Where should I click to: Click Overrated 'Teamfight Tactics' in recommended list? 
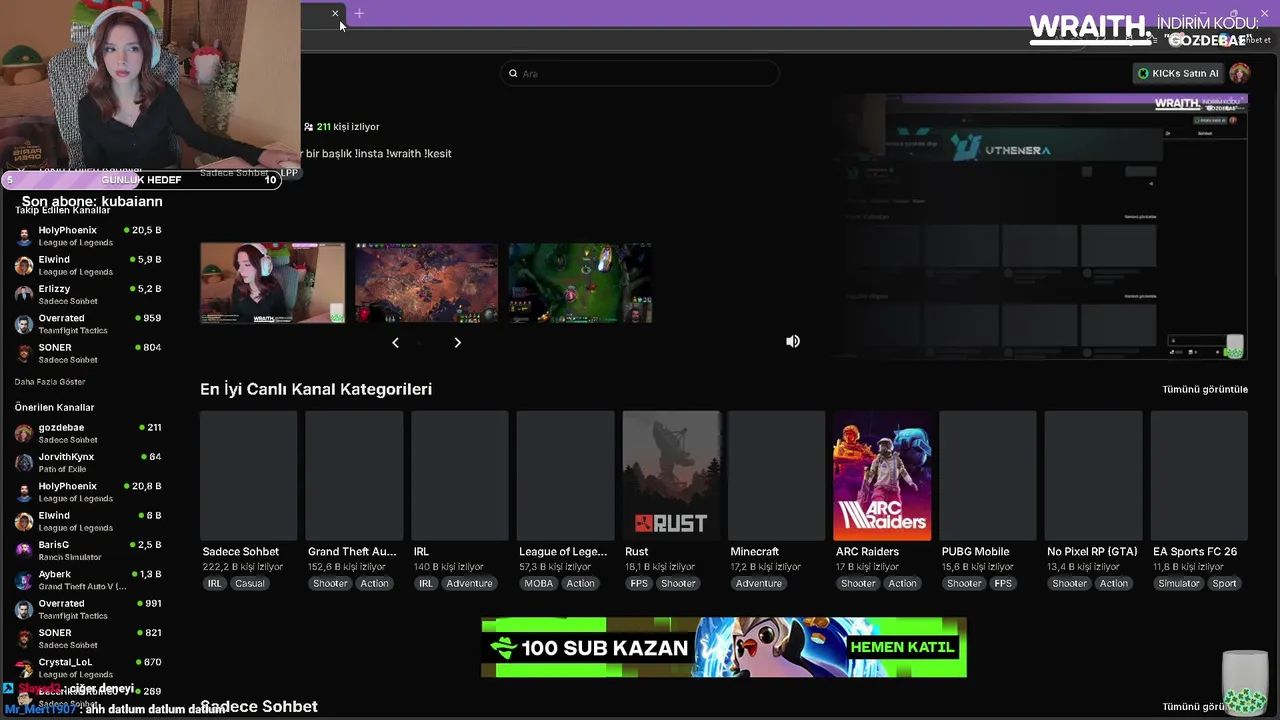pos(73,616)
